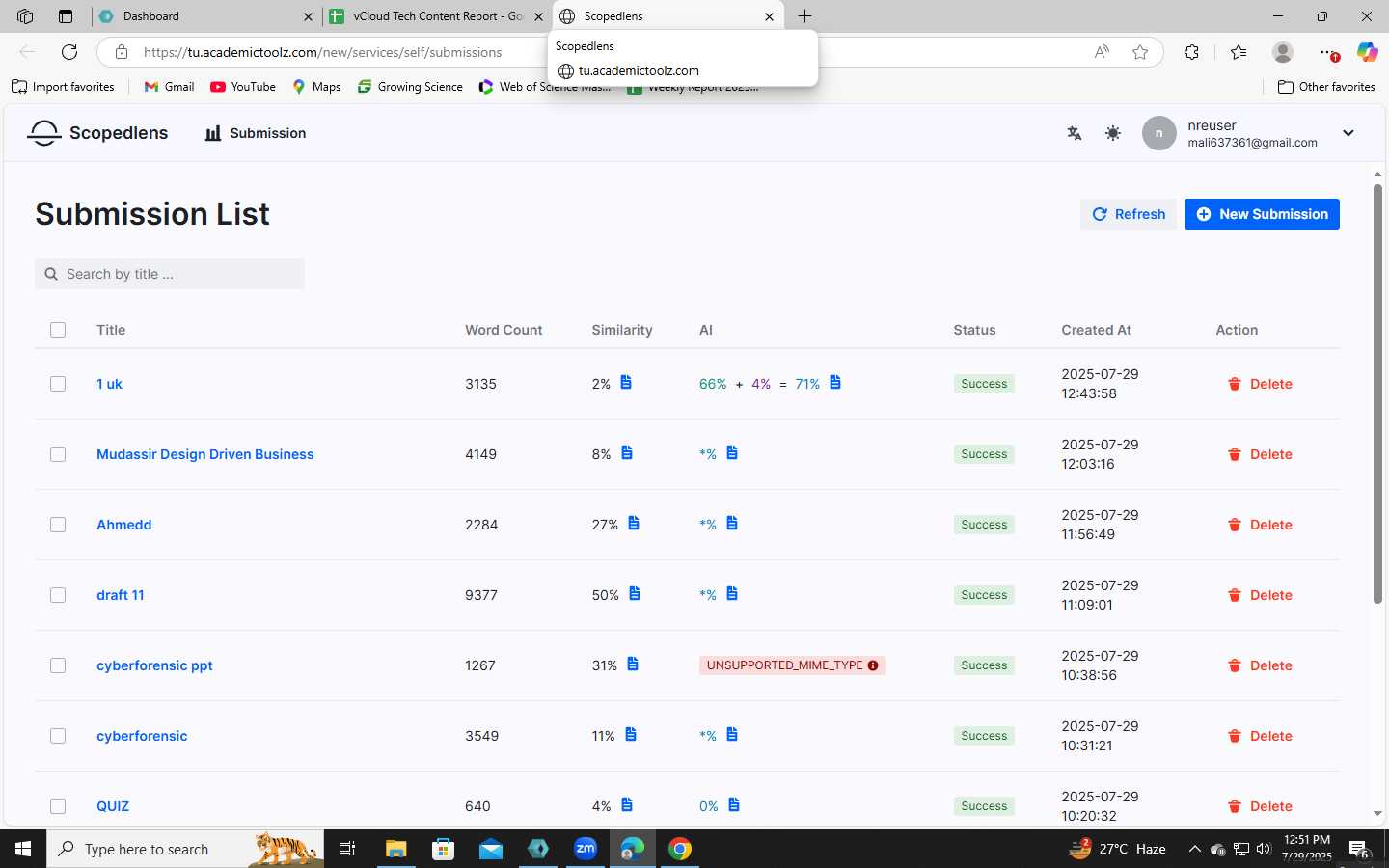Open browser favorites list icon
The width and height of the screenshot is (1389, 868).
(x=1239, y=52)
